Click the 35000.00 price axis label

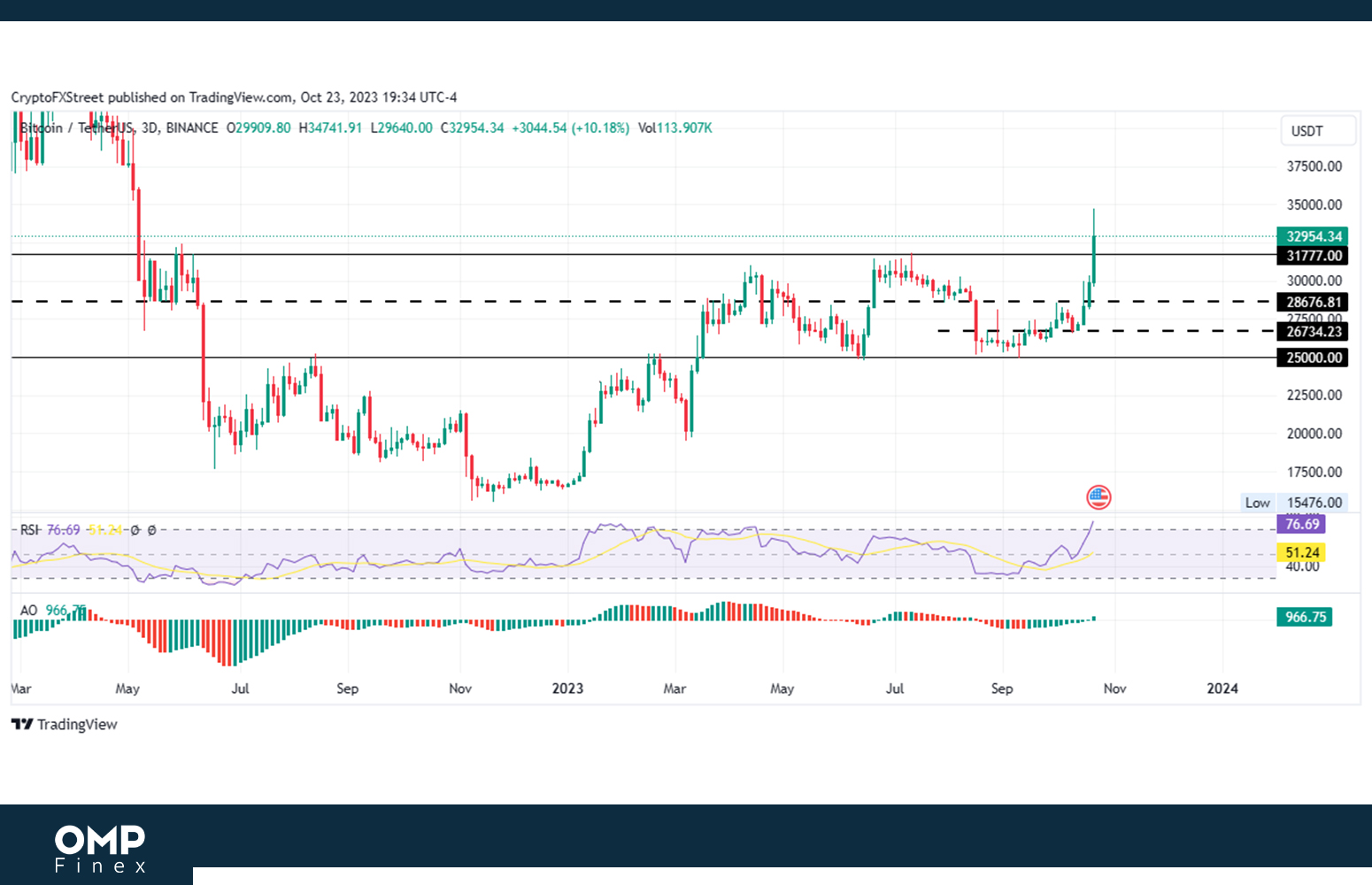[x=1314, y=204]
